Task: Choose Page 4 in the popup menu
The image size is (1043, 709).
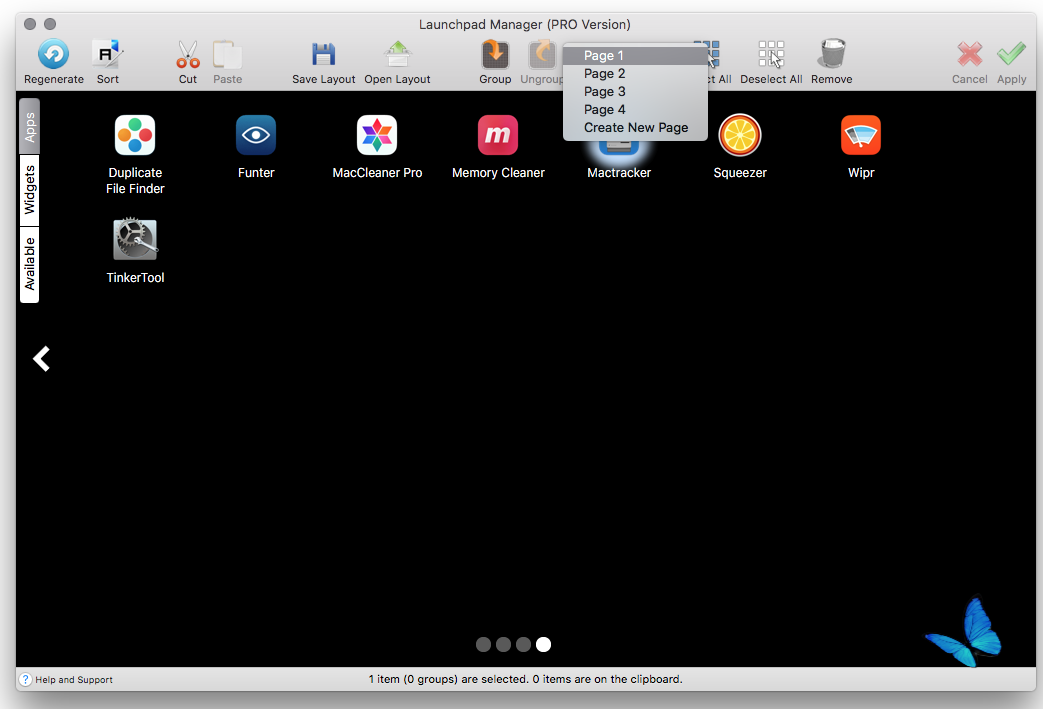Action: [635, 110]
